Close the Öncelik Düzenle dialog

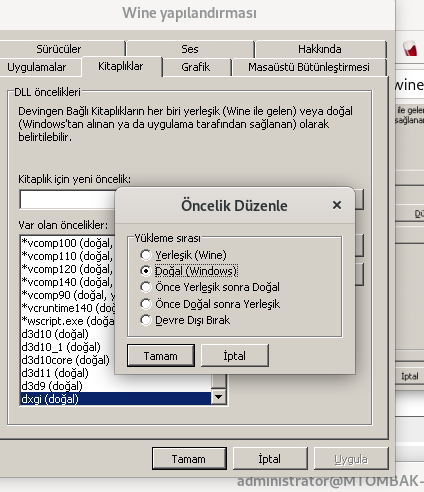point(337,205)
